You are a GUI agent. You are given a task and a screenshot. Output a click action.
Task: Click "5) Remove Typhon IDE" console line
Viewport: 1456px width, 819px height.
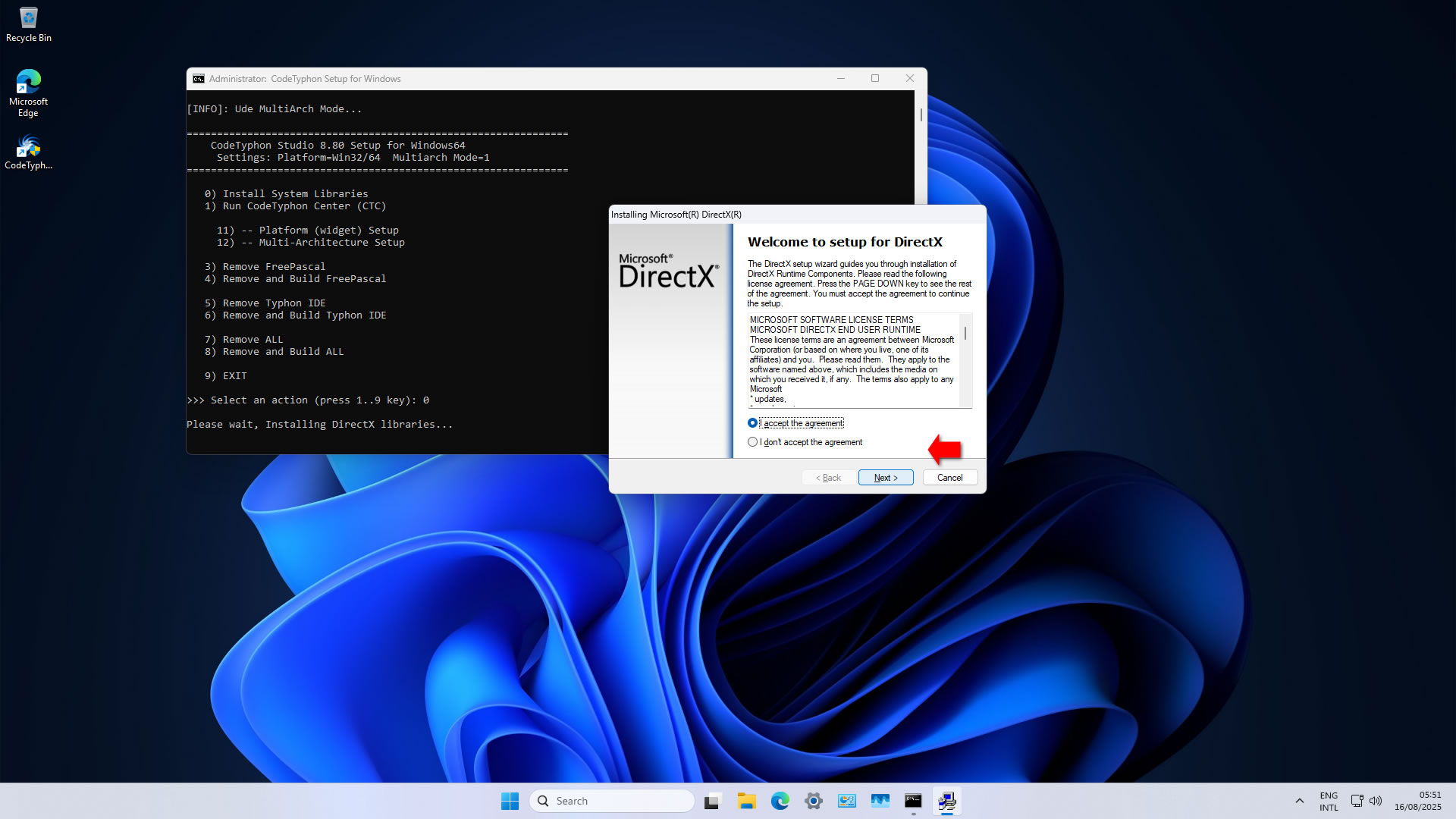(265, 303)
